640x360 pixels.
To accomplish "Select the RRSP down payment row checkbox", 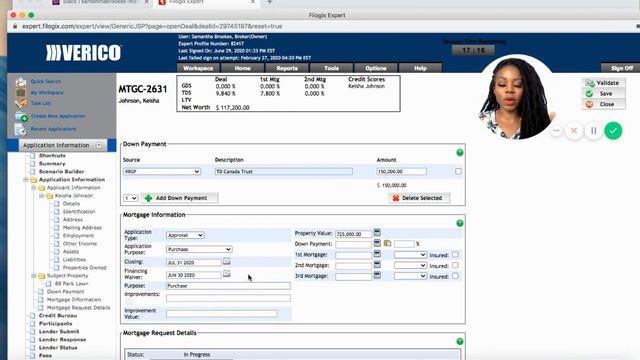I will pyautogui.click(x=458, y=171).
